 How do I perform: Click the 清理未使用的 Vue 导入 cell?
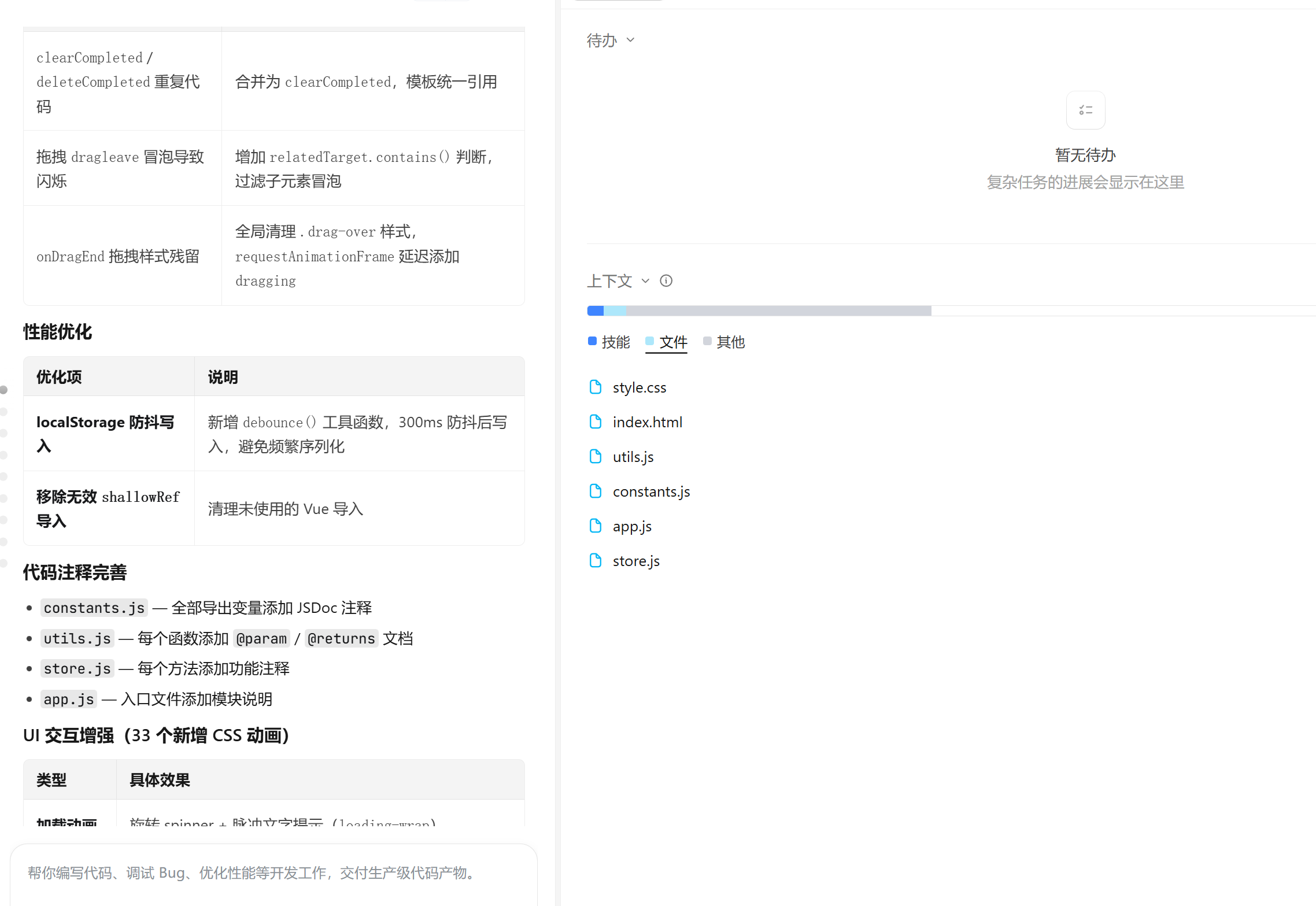coord(359,509)
